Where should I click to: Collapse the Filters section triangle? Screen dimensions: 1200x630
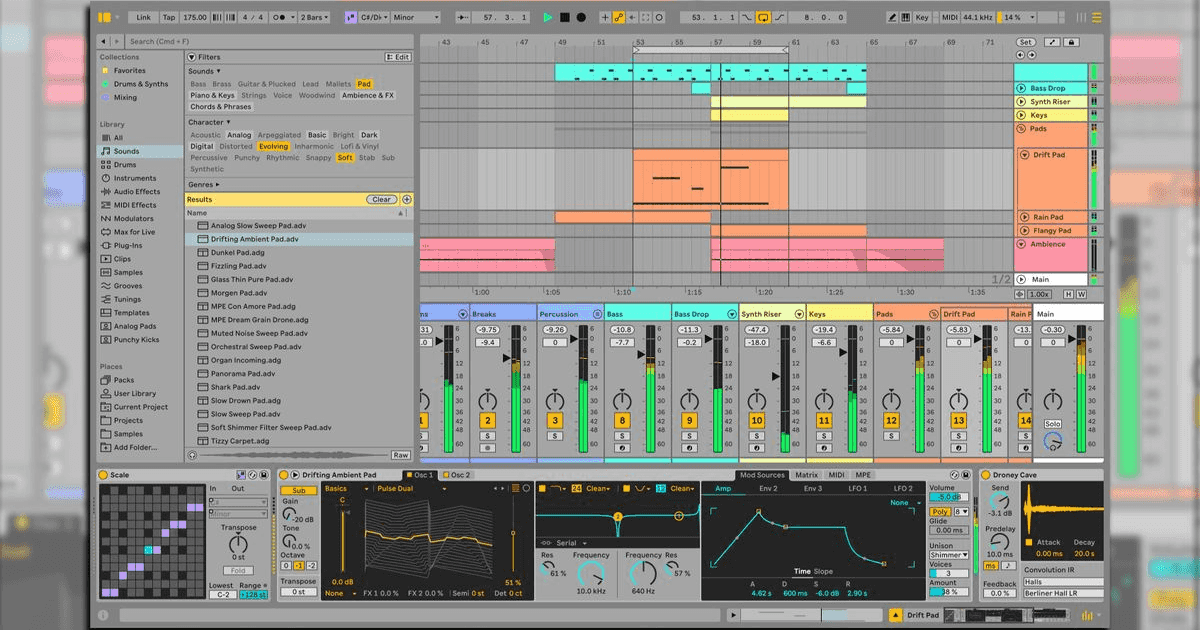(x=192, y=57)
